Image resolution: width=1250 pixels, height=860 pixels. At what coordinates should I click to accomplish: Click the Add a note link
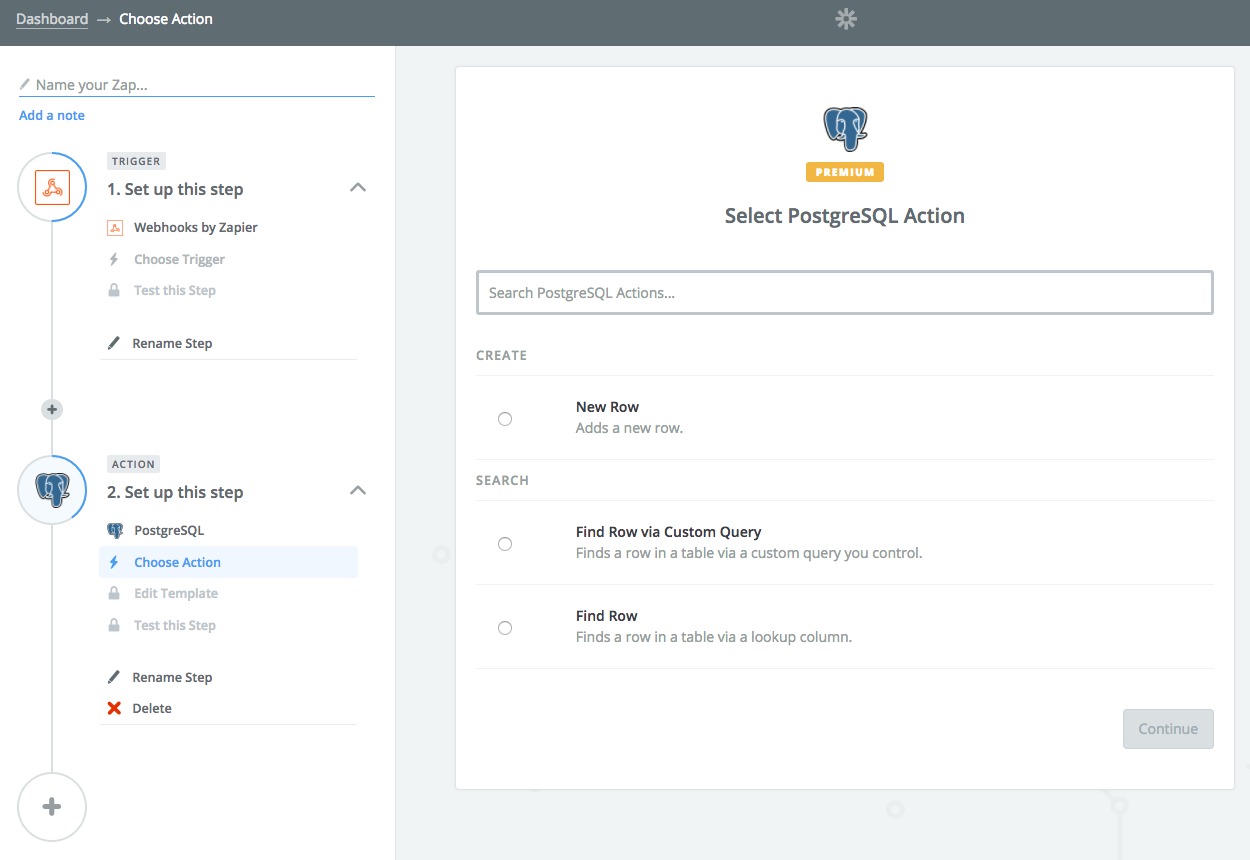click(x=52, y=116)
